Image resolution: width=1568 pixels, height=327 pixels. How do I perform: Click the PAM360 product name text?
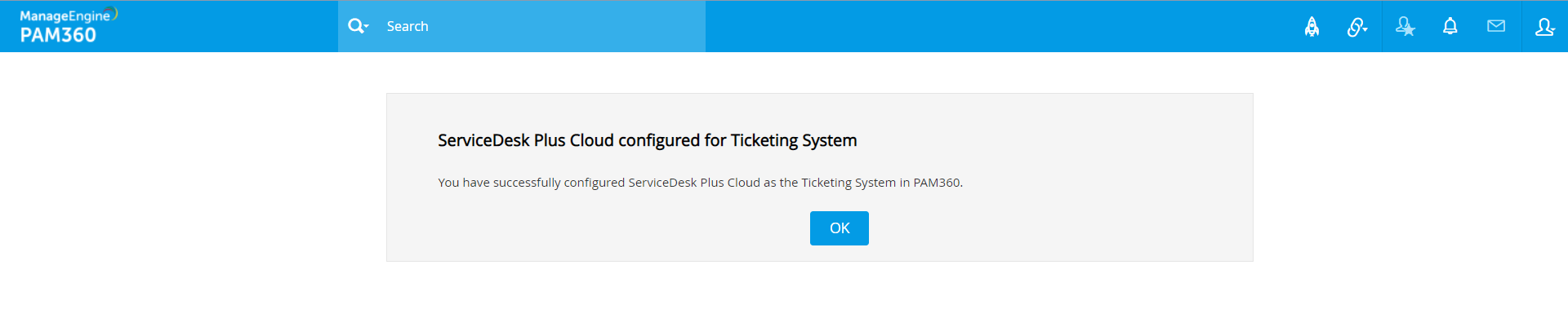point(58,35)
